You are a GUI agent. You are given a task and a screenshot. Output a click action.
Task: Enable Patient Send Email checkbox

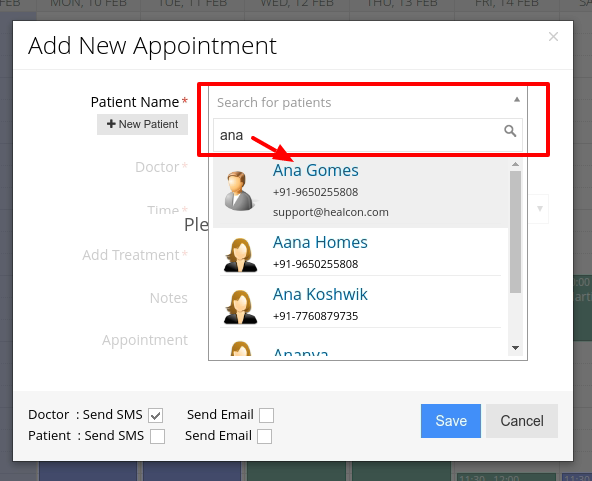coord(264,436)
